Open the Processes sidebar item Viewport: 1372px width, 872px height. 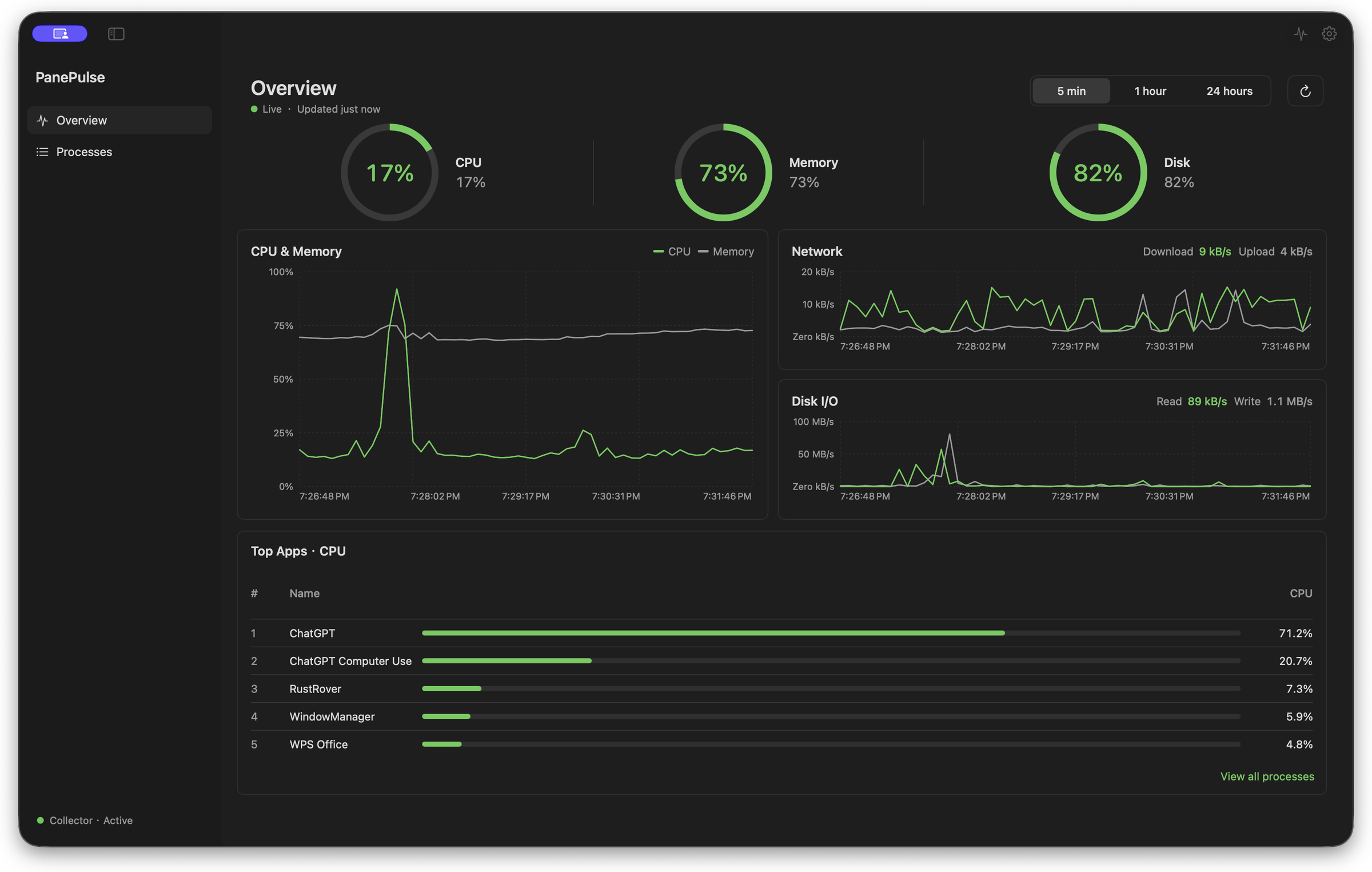point(119,152)
